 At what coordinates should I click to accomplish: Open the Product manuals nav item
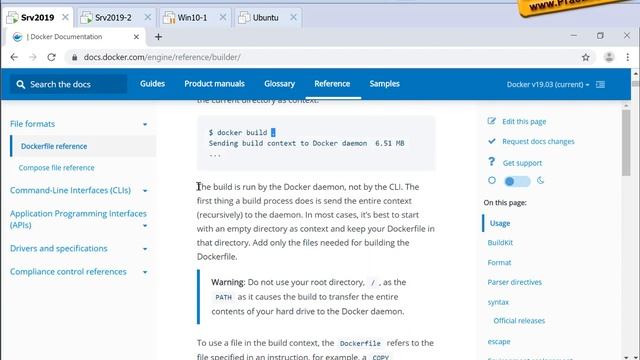click(214, 84)
